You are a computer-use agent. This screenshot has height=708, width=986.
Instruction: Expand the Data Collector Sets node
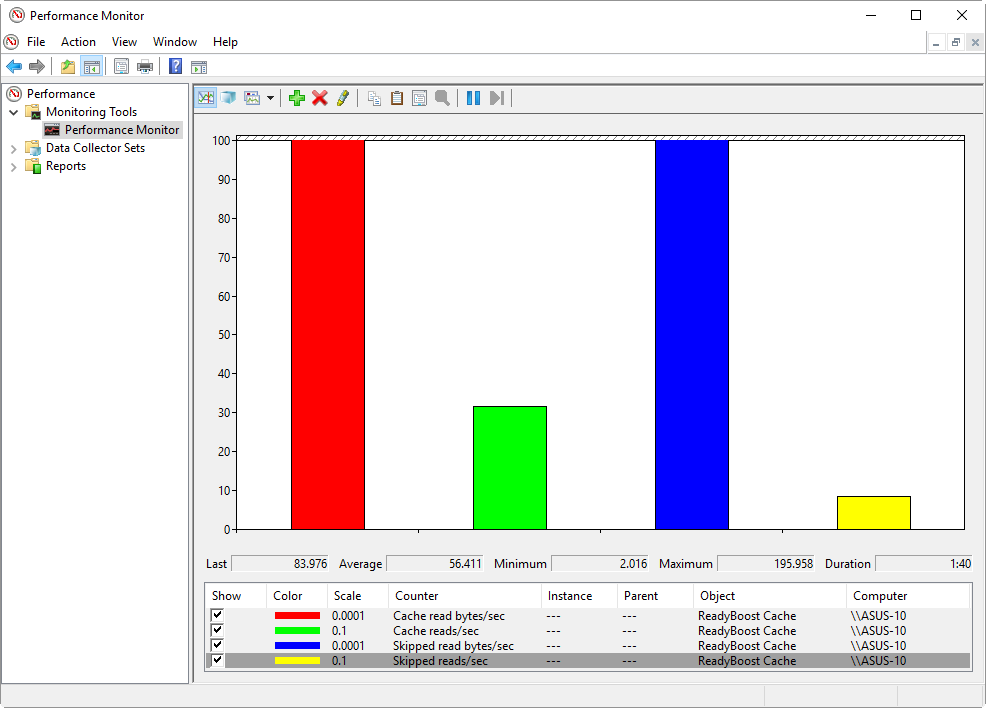click(x=14, y=148)
